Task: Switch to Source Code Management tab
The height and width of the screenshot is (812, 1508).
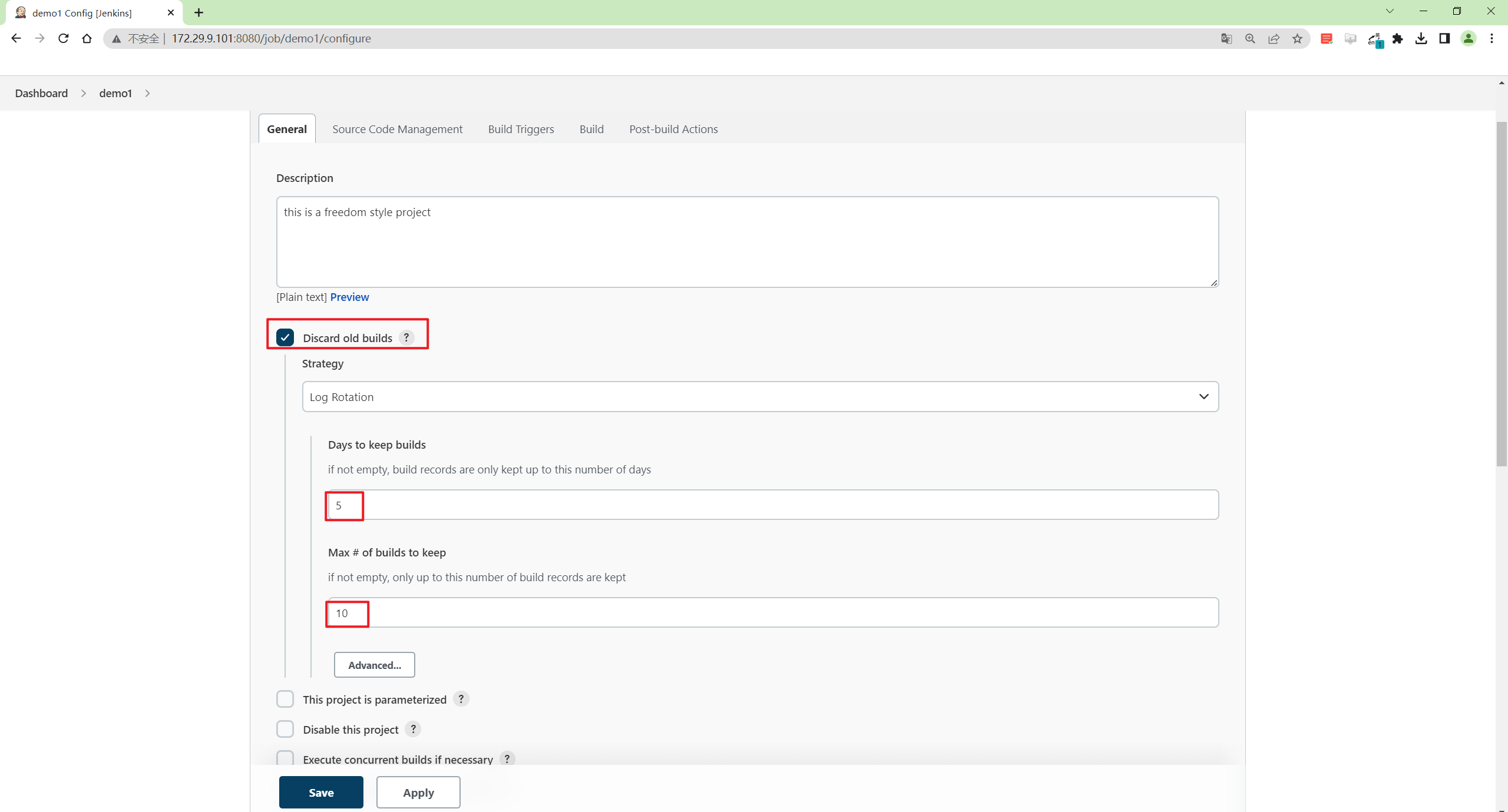Action: [397, 129]
